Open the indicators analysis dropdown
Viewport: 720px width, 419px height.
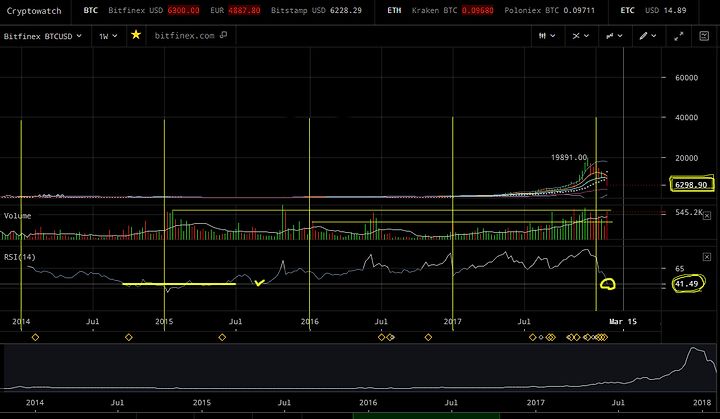tap(614, 36)
